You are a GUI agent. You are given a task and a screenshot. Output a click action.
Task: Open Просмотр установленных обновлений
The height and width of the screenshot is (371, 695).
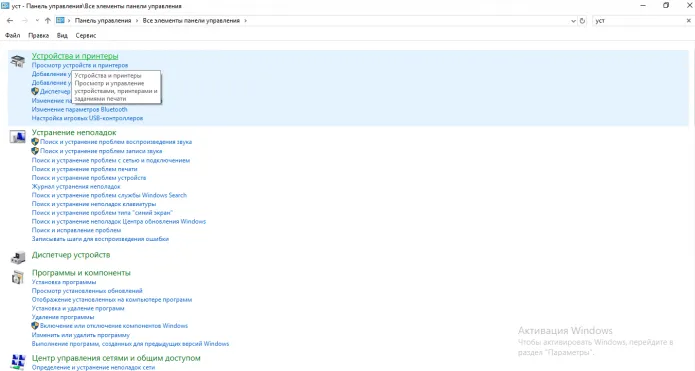[87, 291]
